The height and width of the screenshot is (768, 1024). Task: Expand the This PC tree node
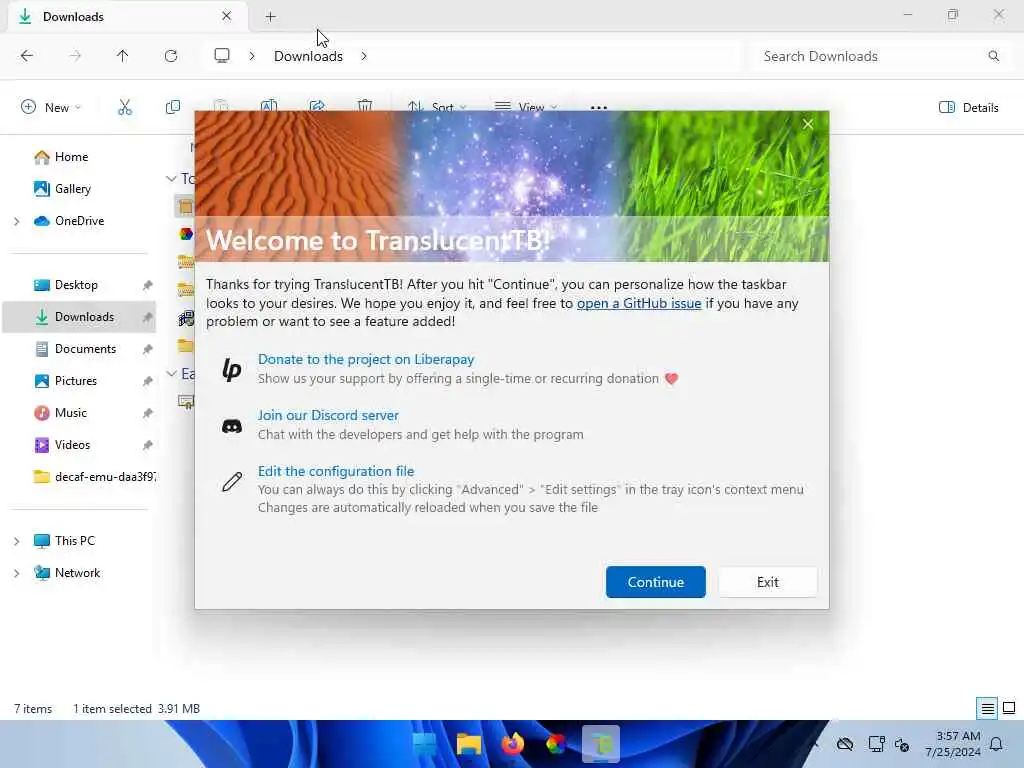coord(16,541)
